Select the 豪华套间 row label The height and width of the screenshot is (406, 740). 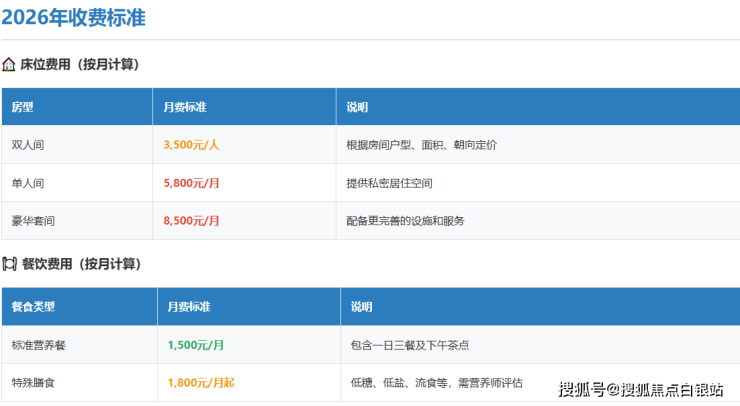tap(34, 221)
